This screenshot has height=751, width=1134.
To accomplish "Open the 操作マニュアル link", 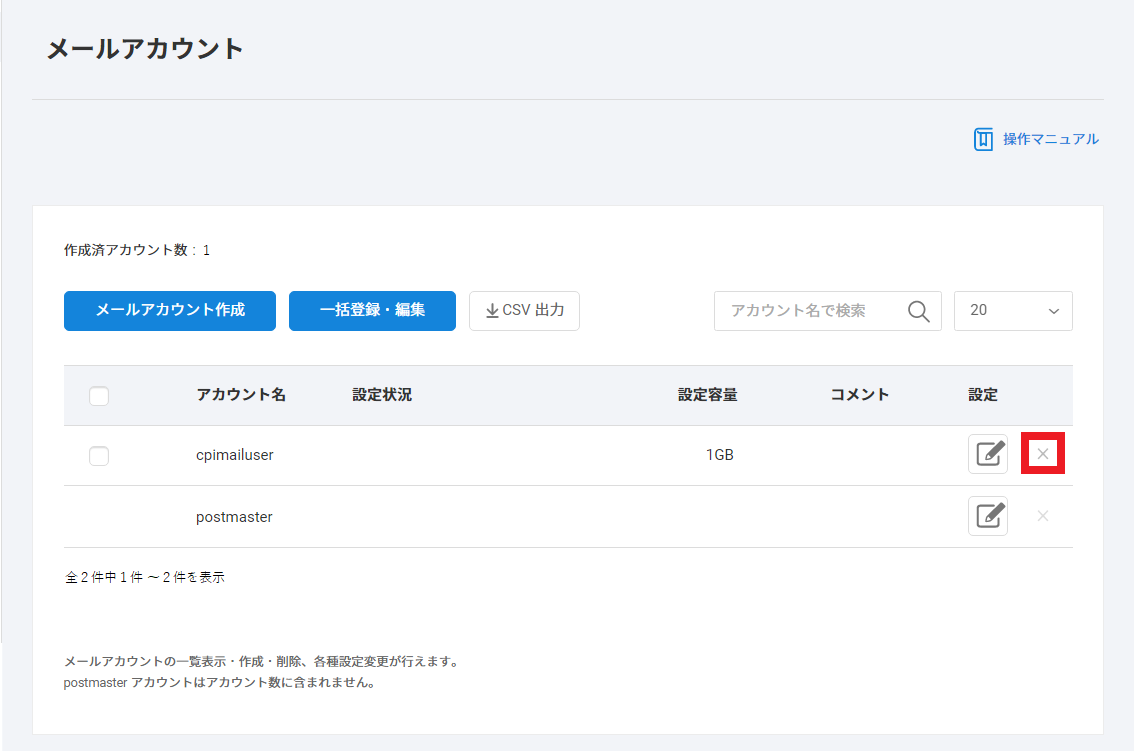I will click(1050, 139).
